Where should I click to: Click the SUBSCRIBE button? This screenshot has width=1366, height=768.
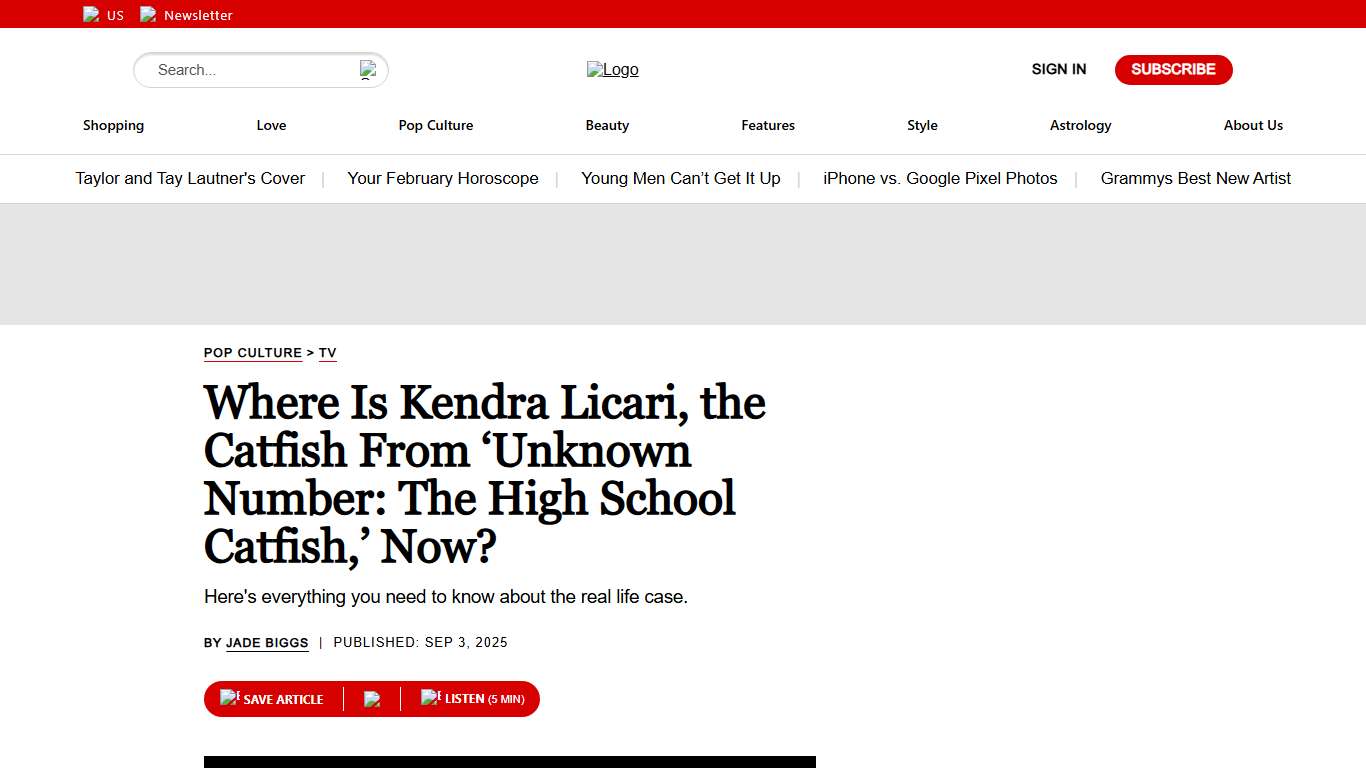click(1173, 69)
